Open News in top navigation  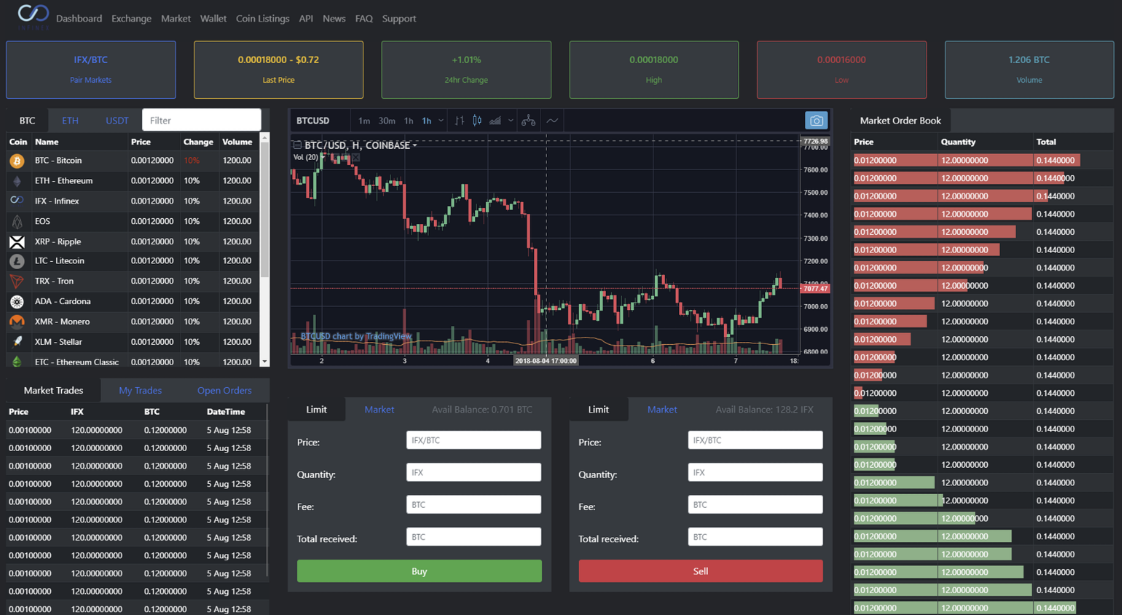[333, 19]
